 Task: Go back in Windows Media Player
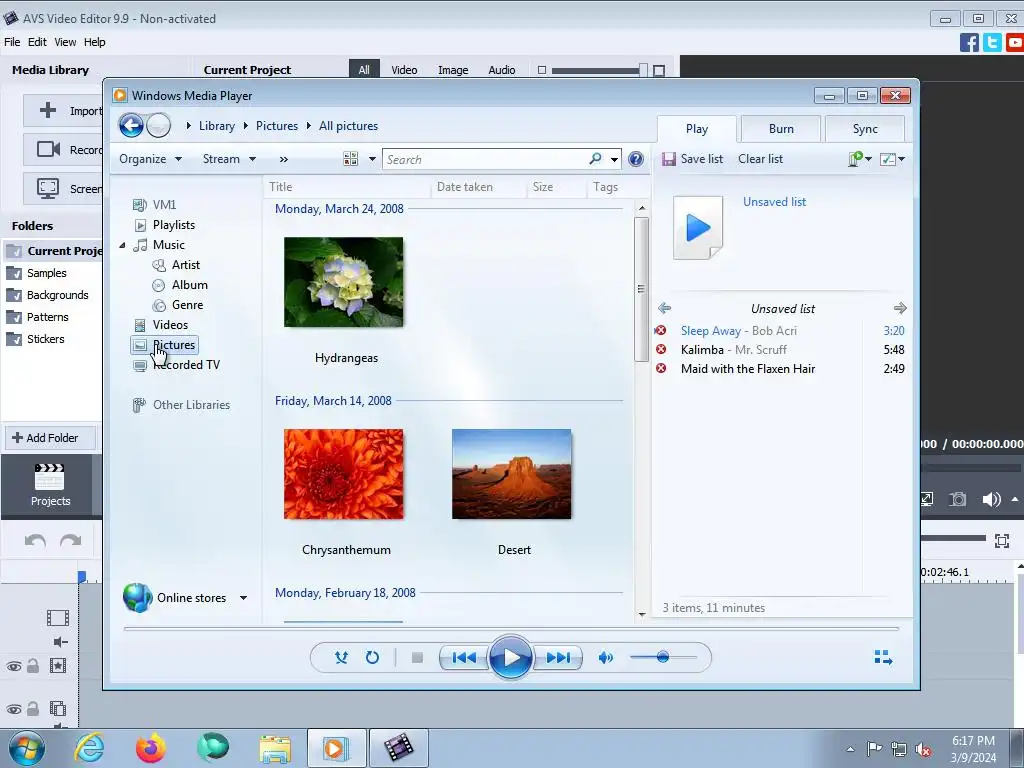click(131, 125)
